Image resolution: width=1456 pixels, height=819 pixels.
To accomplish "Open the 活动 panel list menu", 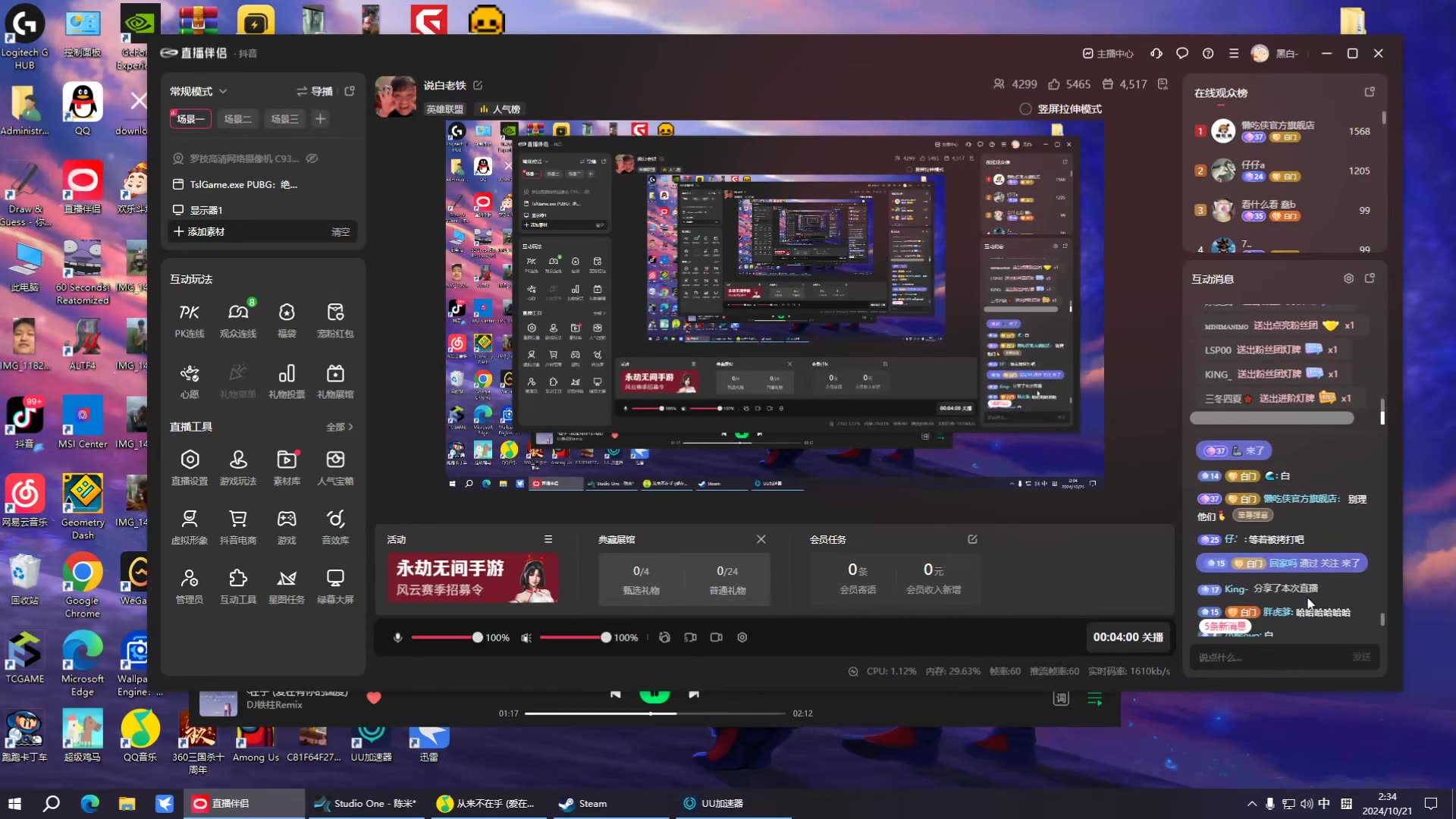I will 548,539.
